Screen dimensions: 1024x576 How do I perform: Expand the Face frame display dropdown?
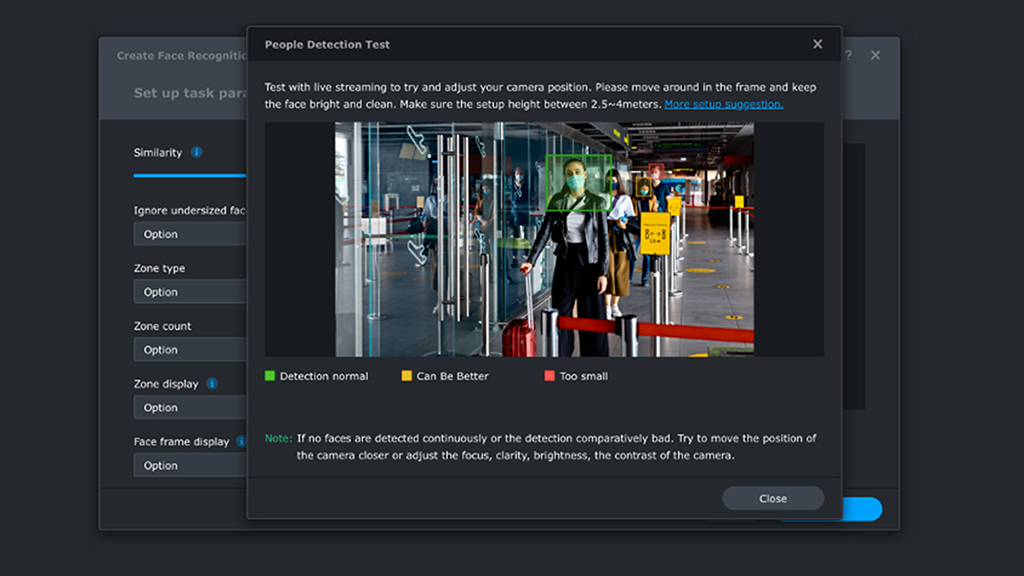pyautogui.click(x=190, y=466)
